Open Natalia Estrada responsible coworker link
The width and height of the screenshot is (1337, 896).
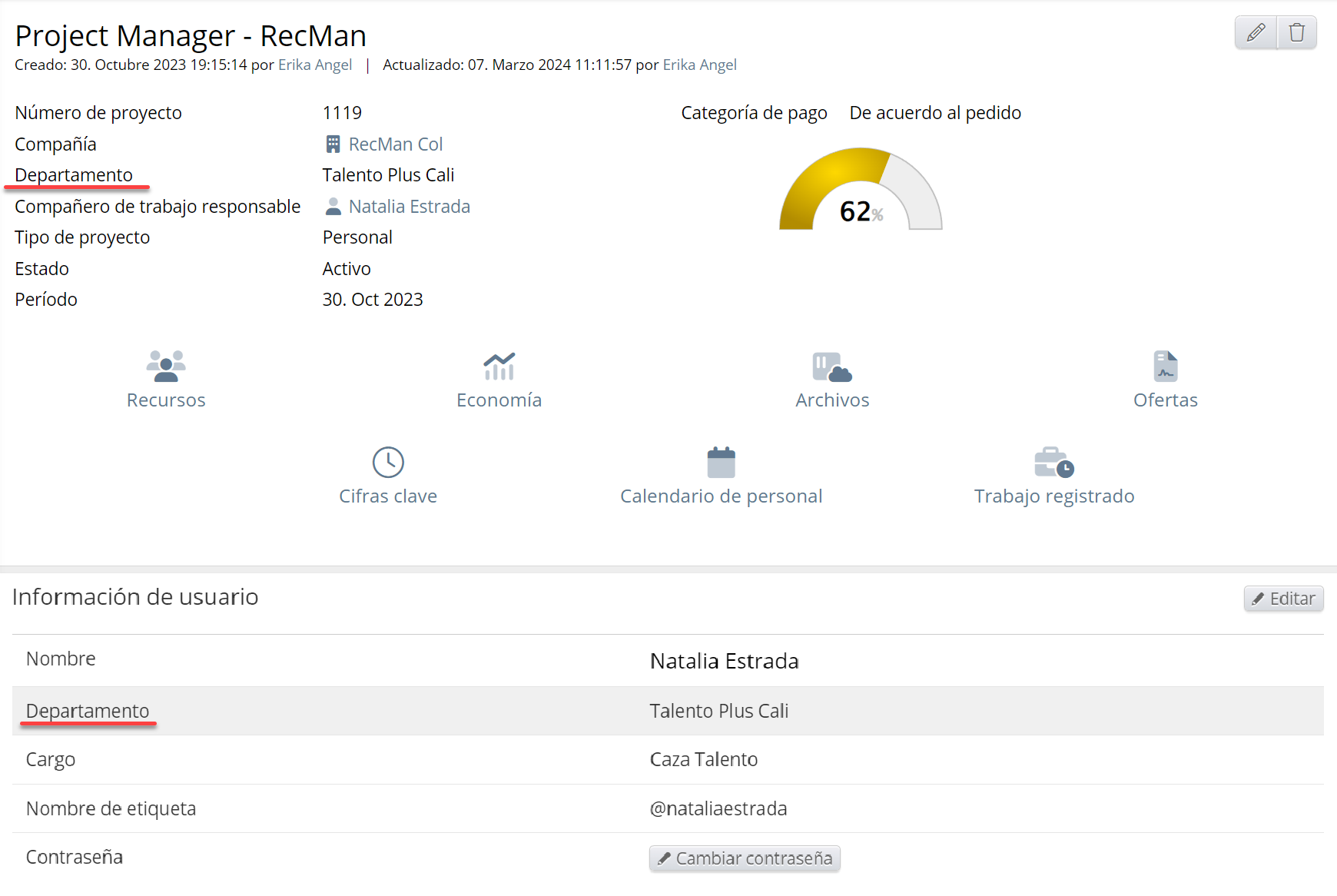[x=410, y=207]
